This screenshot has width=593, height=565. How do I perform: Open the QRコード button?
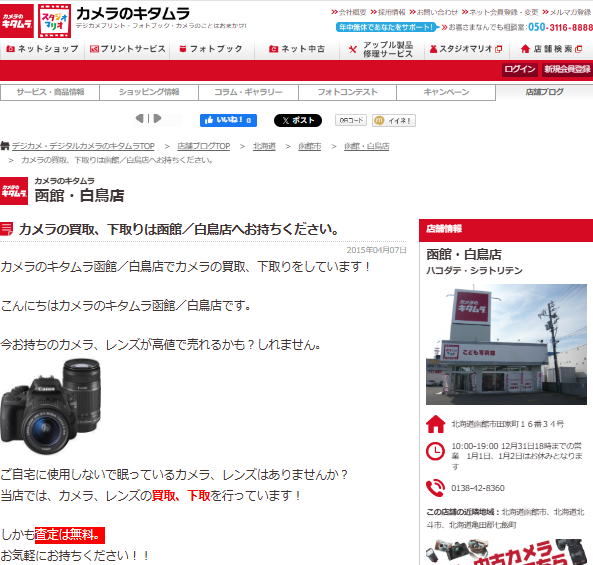[351, 120]
